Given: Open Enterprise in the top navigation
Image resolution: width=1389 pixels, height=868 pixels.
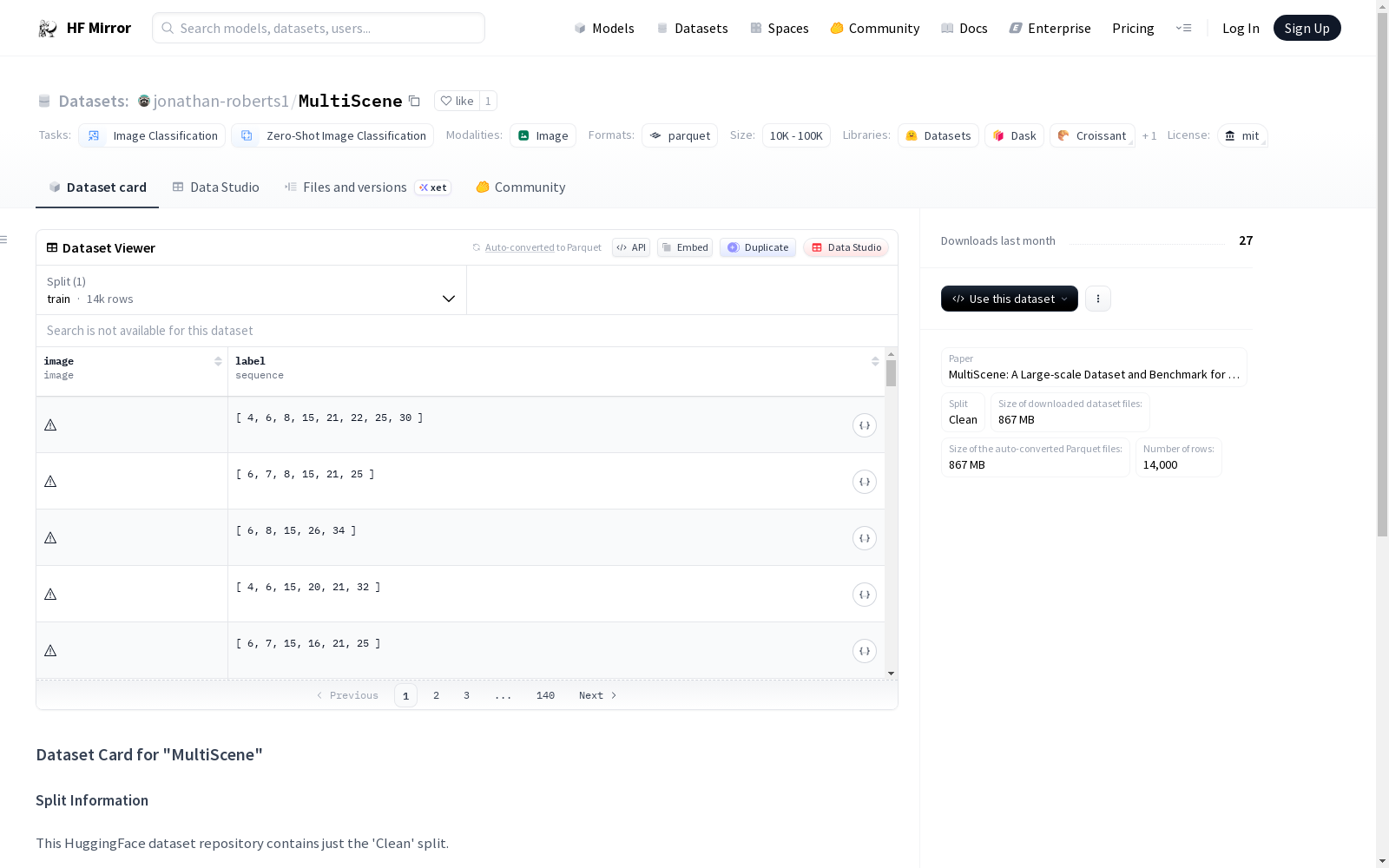Looking at the screenshot, I should point(1050,29).
